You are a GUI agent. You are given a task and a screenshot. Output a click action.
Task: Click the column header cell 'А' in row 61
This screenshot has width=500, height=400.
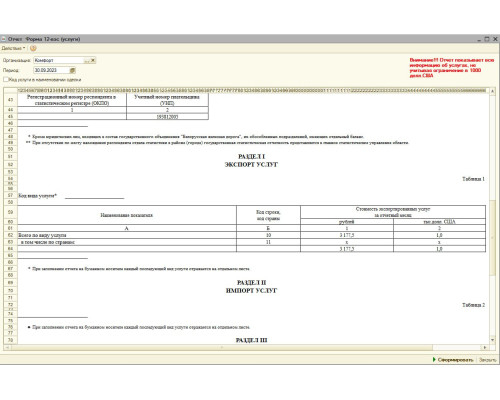(x=127, y=228)
